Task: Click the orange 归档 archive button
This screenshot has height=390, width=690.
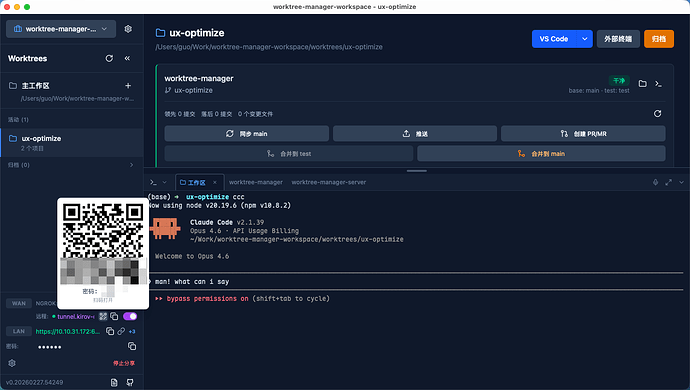Action: click(x=659, y=39)
